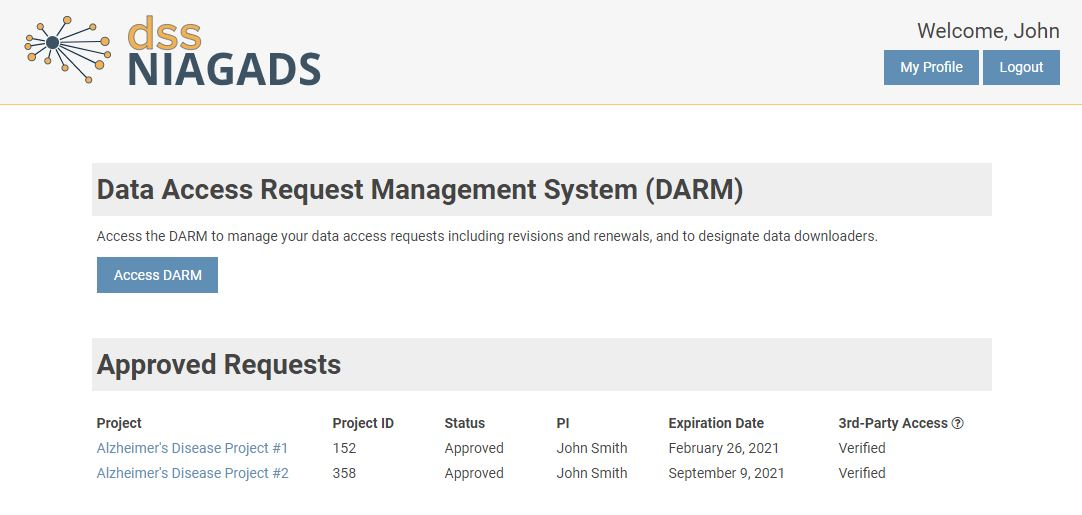Click the Verified status for project 358
Image resolution: width=1082 pixels, height=515 pixels.
coord(862,473)
